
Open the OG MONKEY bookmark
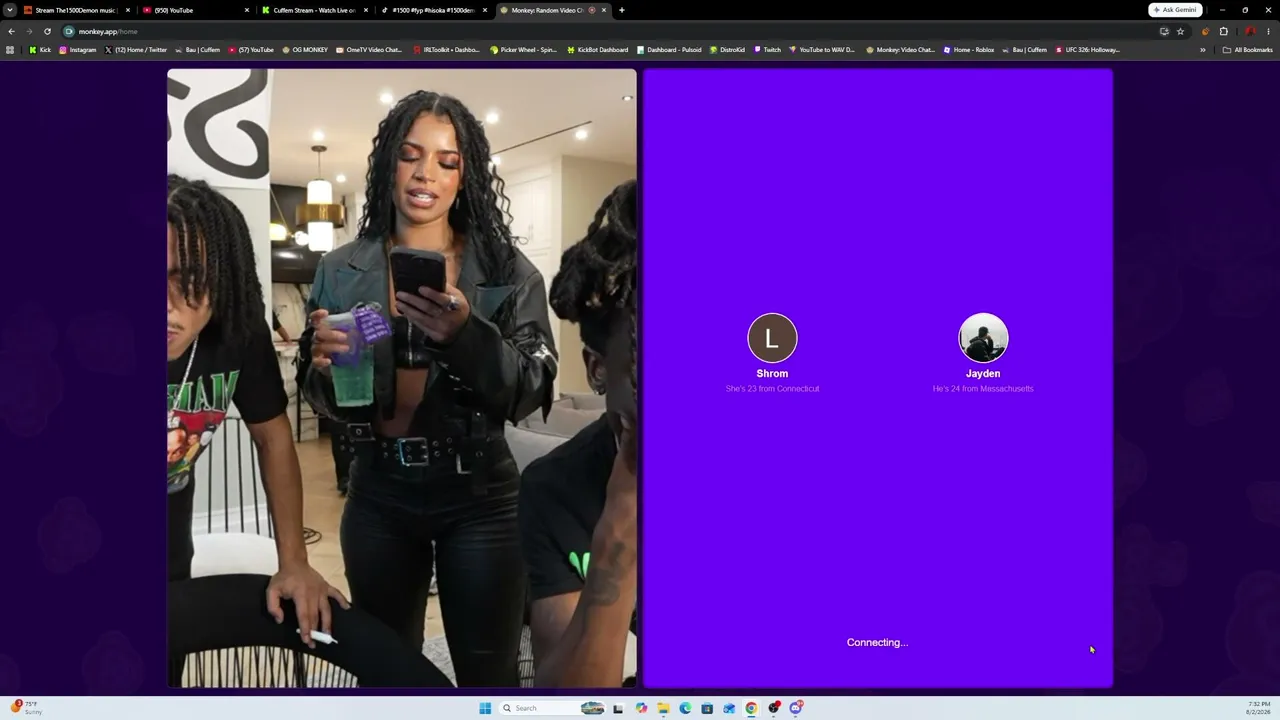(305, 50)
